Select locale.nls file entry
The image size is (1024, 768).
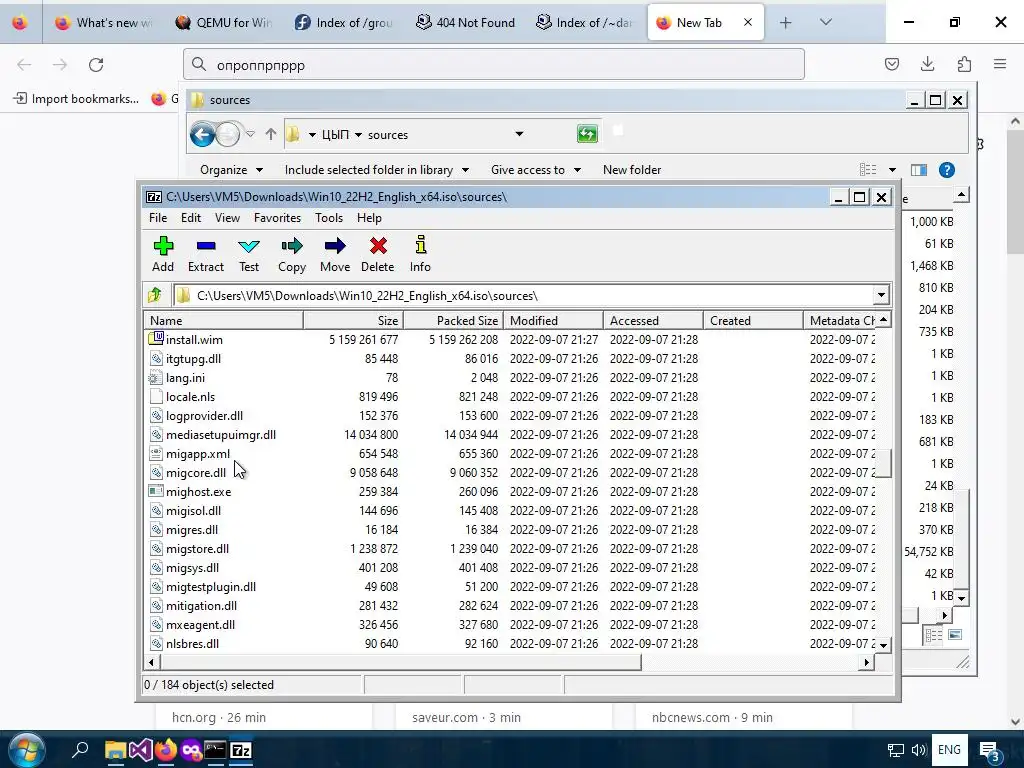509,396
